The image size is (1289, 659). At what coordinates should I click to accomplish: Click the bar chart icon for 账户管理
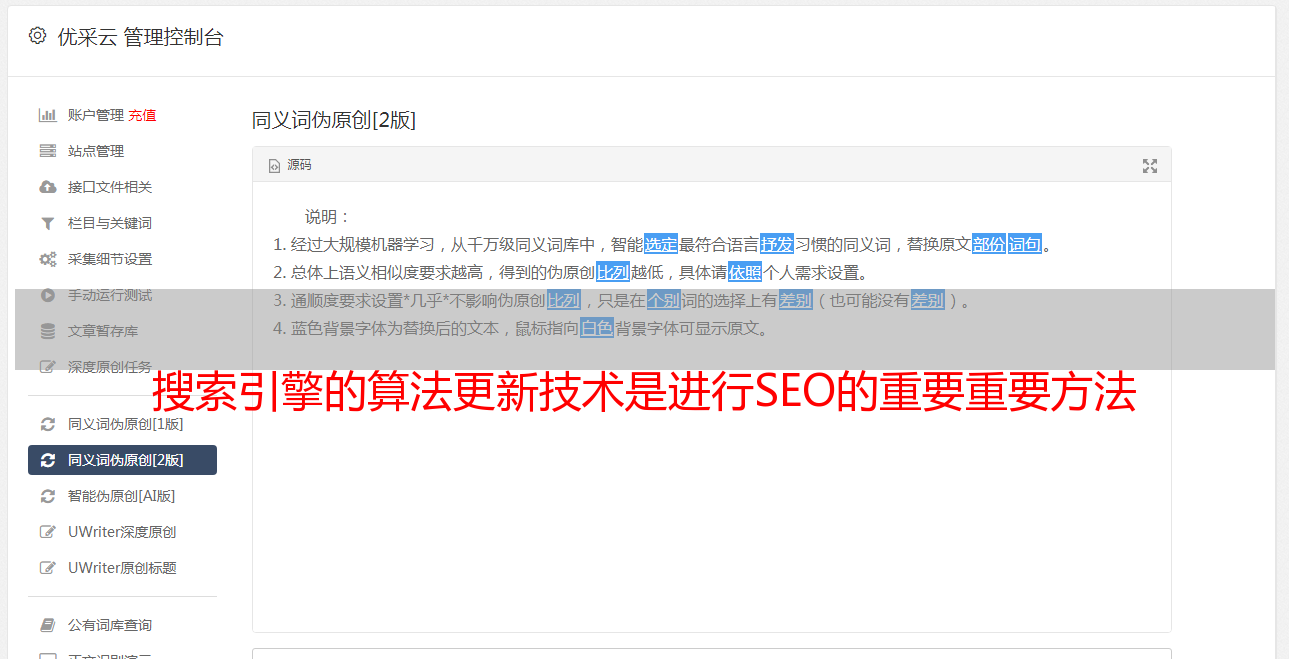tap(48, 115)
